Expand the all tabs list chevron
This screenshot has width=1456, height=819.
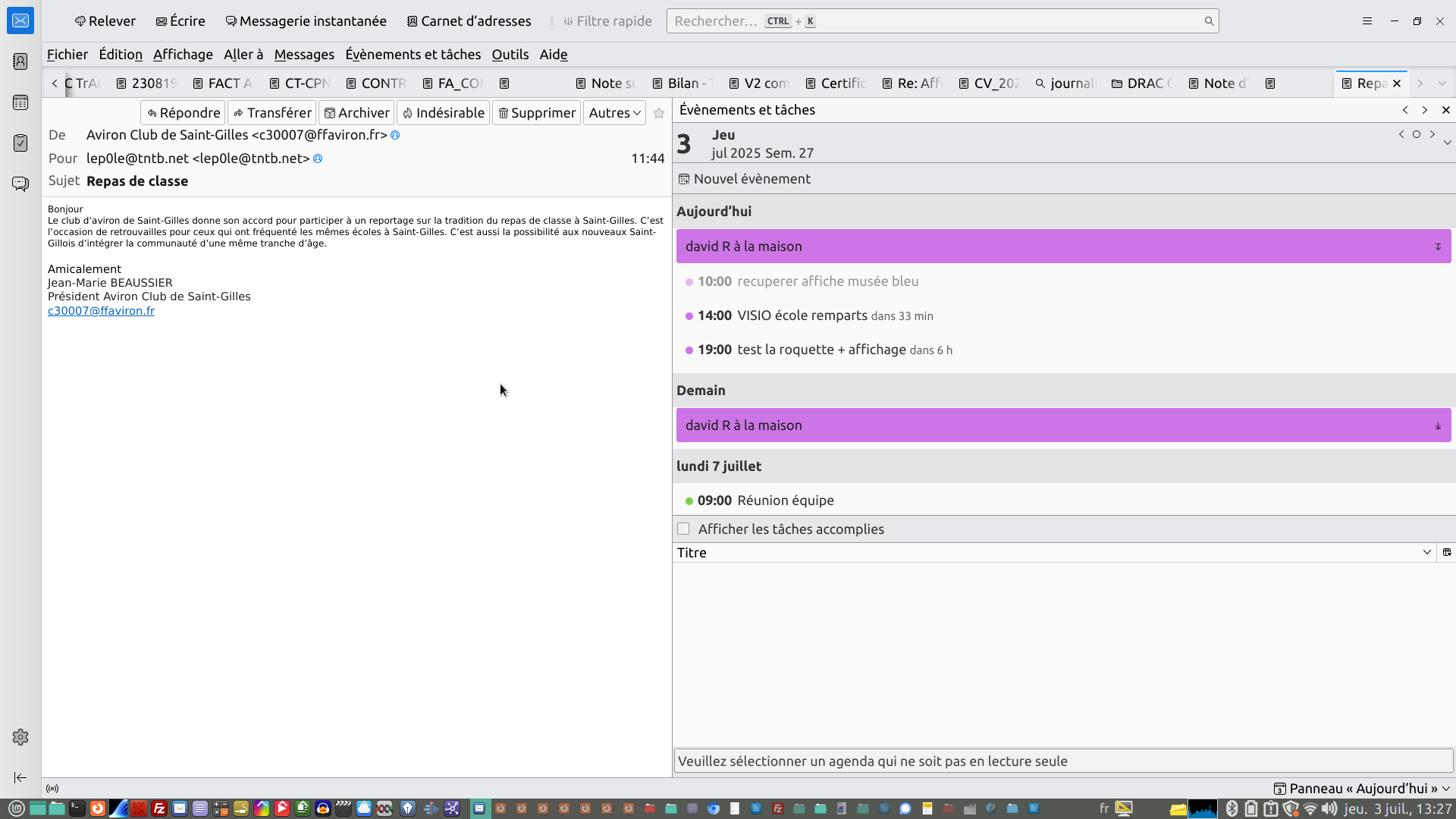coord(1442,83)
